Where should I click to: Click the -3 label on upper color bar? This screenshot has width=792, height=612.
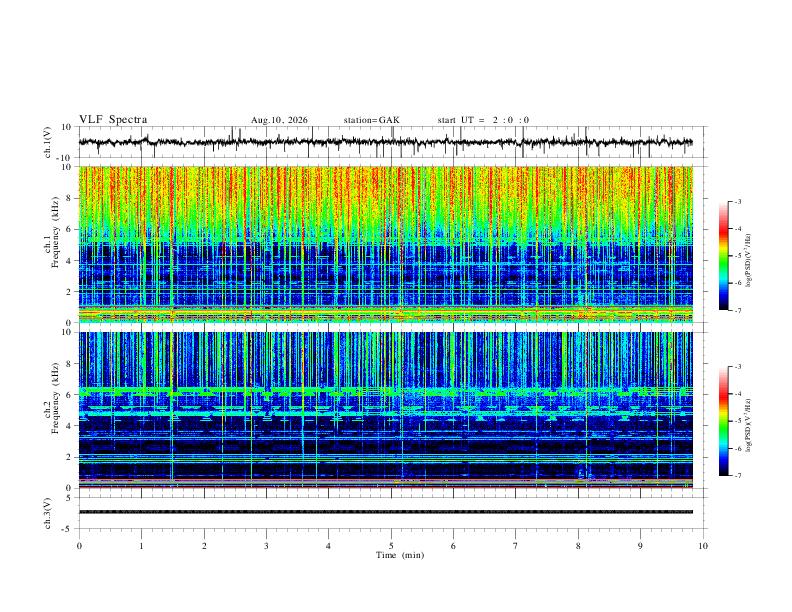tap(737, 201)
